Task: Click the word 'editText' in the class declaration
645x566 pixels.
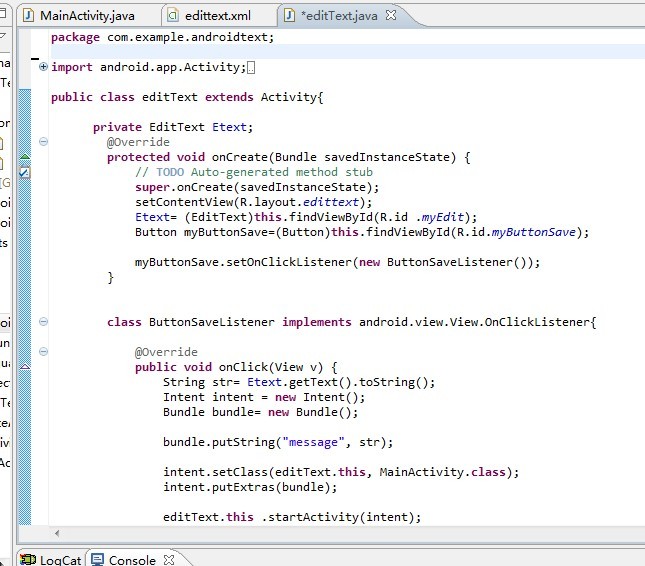Action: pos(169,97)
